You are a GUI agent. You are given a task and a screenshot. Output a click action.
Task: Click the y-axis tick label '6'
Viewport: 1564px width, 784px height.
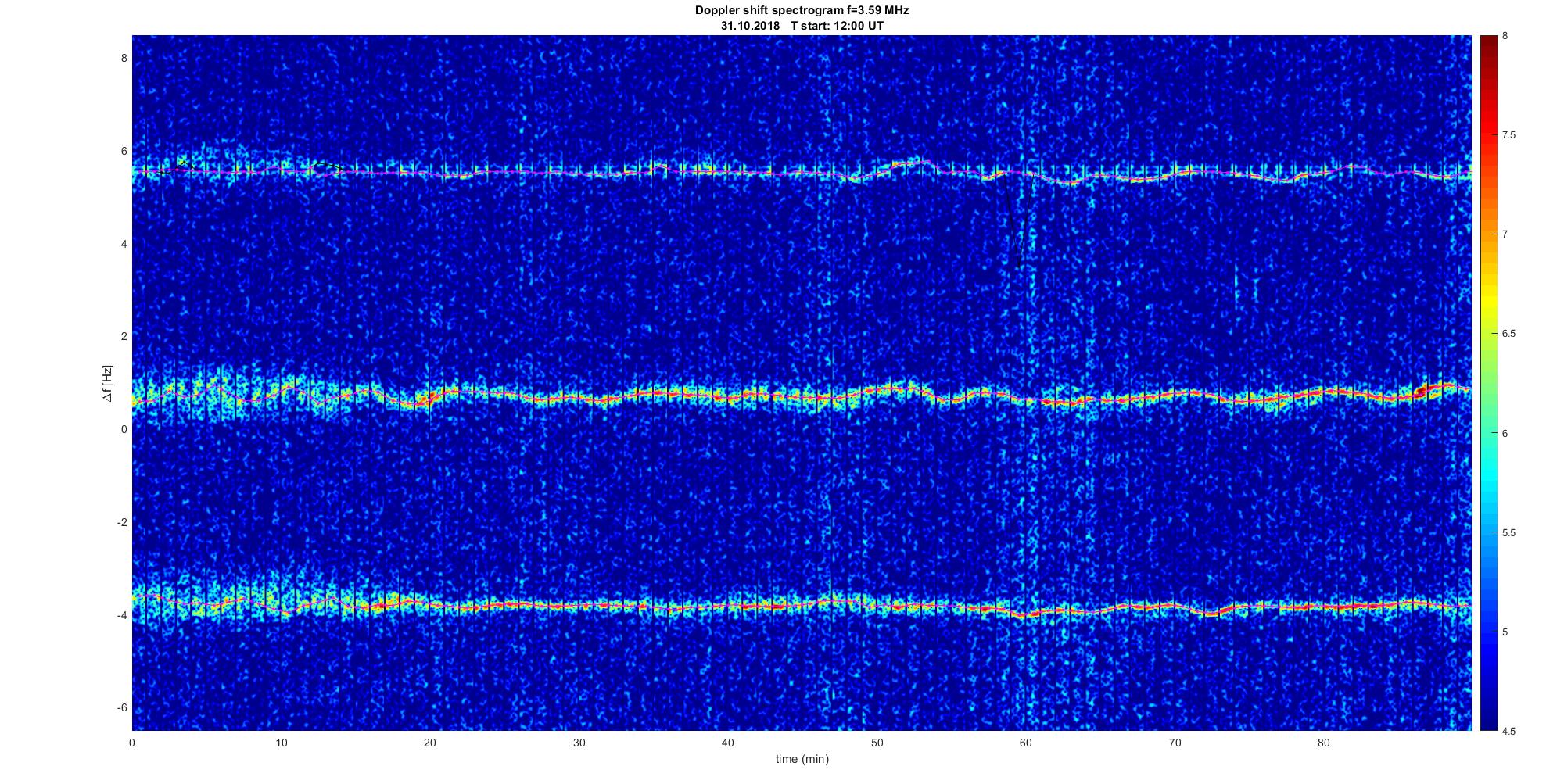point(124,151)
